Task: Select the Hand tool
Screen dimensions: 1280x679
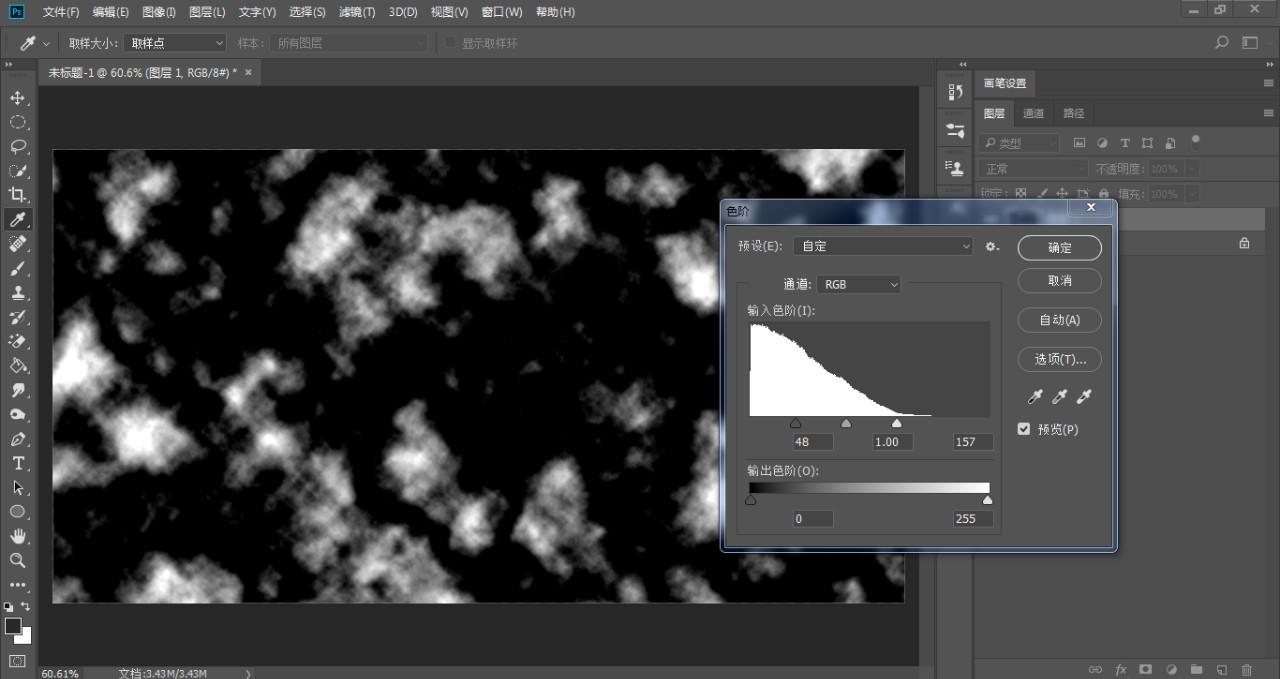Action: pyautogui.click(x=18, y=536)
